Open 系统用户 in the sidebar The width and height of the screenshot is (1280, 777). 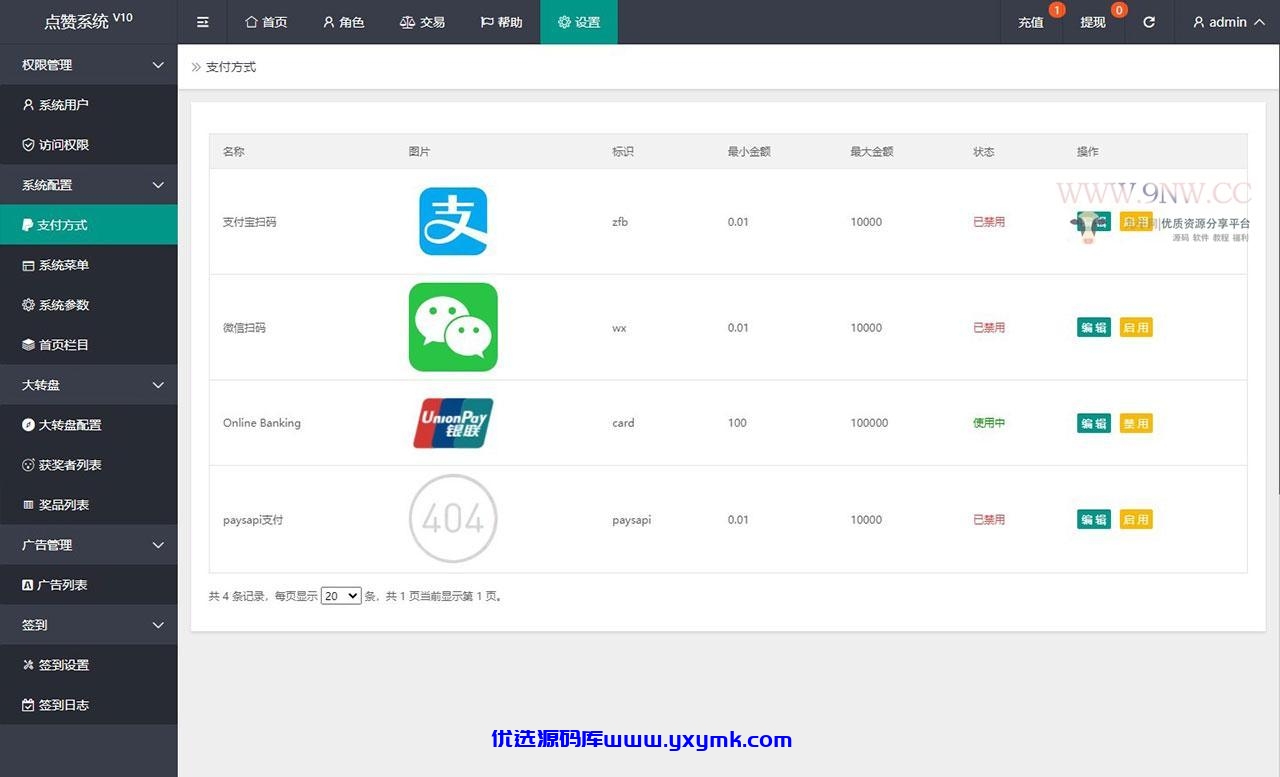(x=89, y=105)
